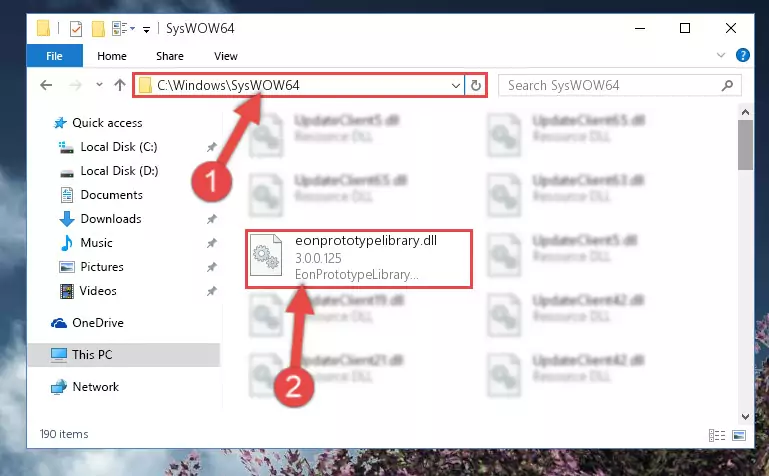Click the pin icon beside Local Disk (C:)
Image resolution: width=769 pixels, height=476 pixels.
[x=211, y=147]
